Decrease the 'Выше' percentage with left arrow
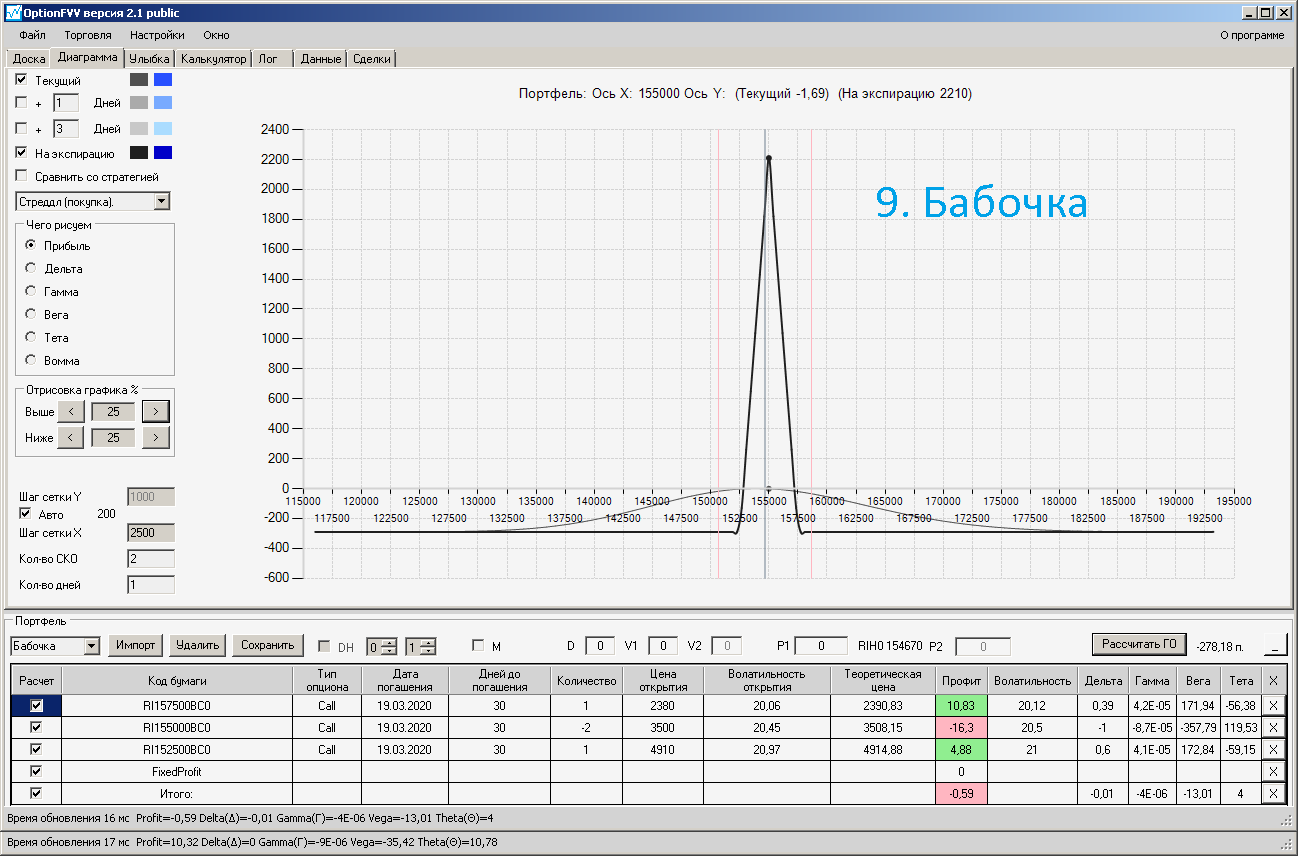Viewport: 1298px width, 856px height. [x=70, y=411]
